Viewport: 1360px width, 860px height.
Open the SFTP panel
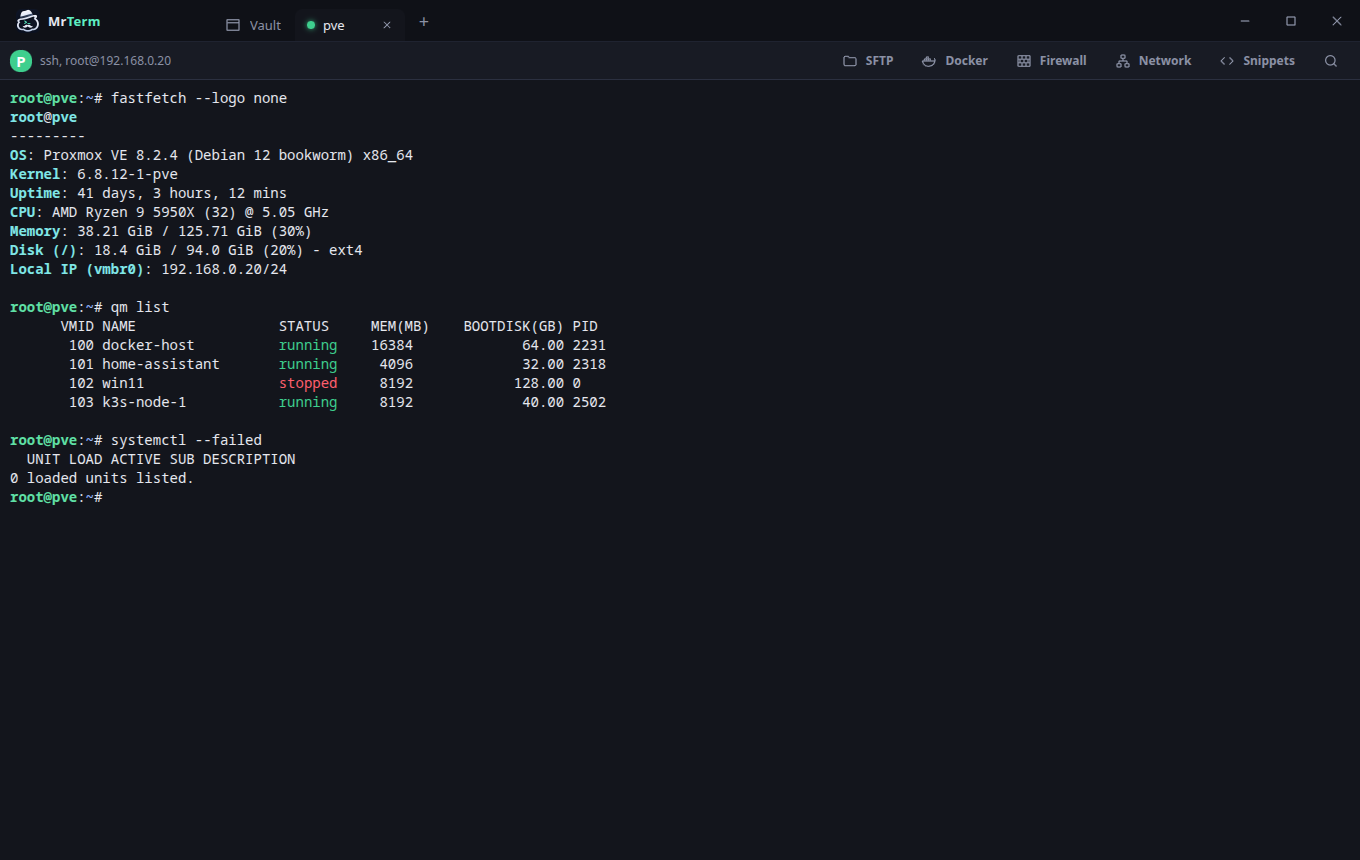pyautogui.click(x=868, y=61)
